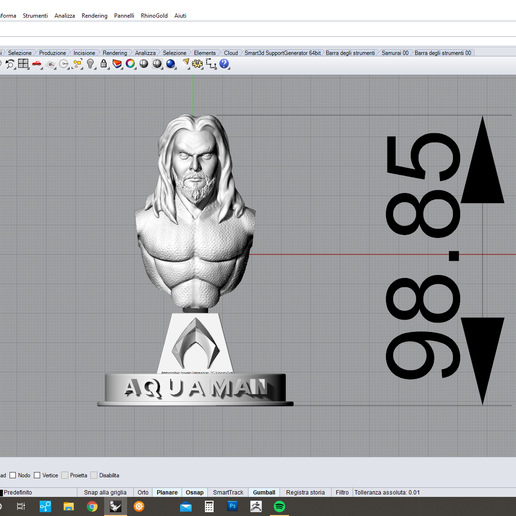
Task: Toggle SmartTrack in the status bar
Action: tap(228, 492)
